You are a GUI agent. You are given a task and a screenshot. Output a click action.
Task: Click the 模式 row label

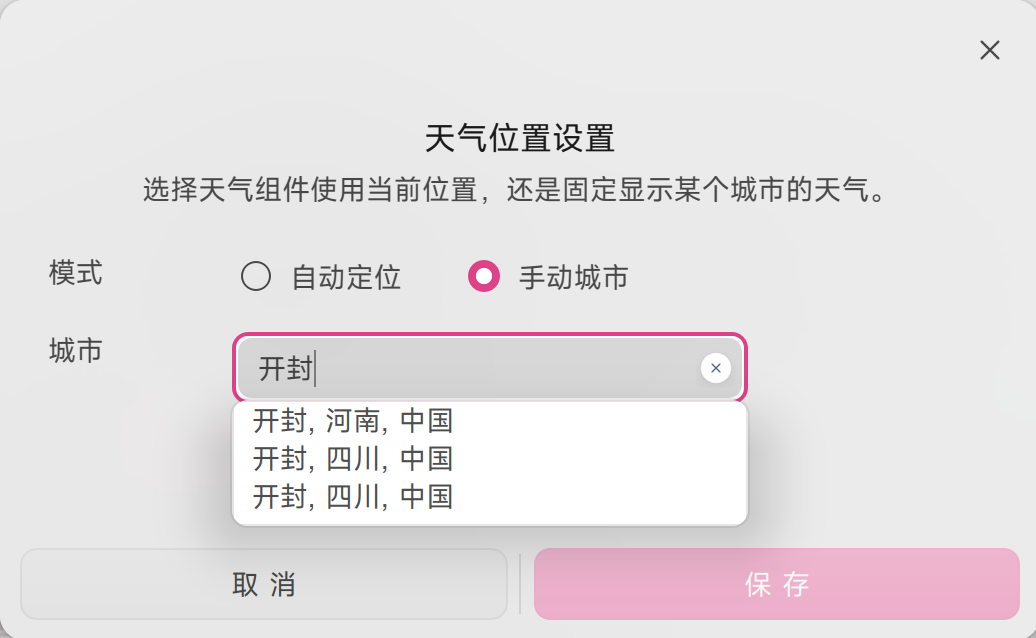(76, 272)
